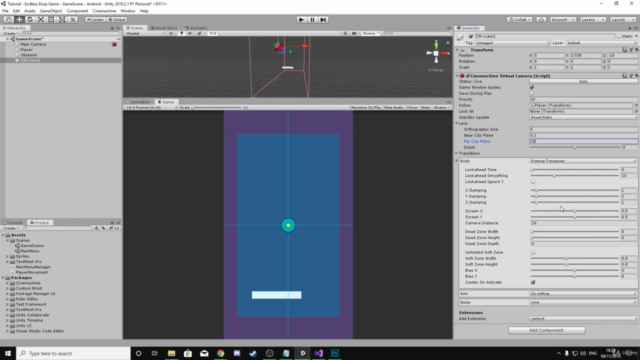The image size is (640, 360).
Task: Select the Move tool in the toolbar
Action: click(19, 20)
